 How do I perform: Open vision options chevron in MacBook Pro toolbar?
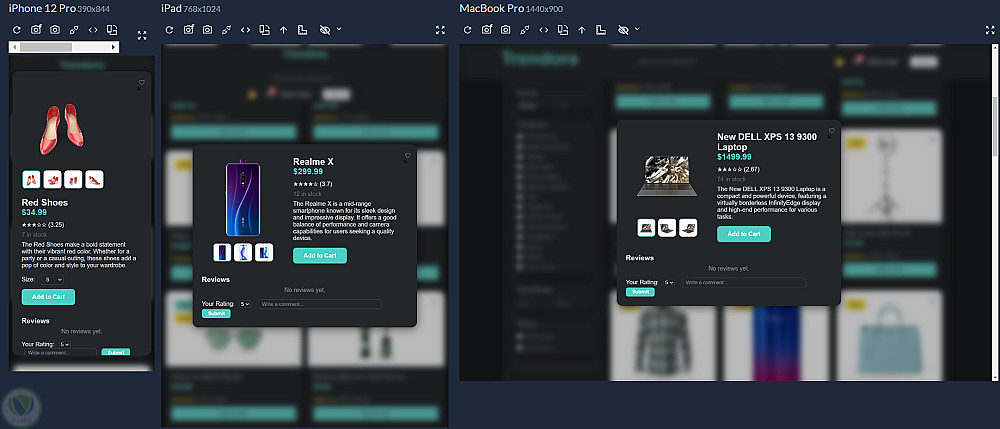[637, 29]
